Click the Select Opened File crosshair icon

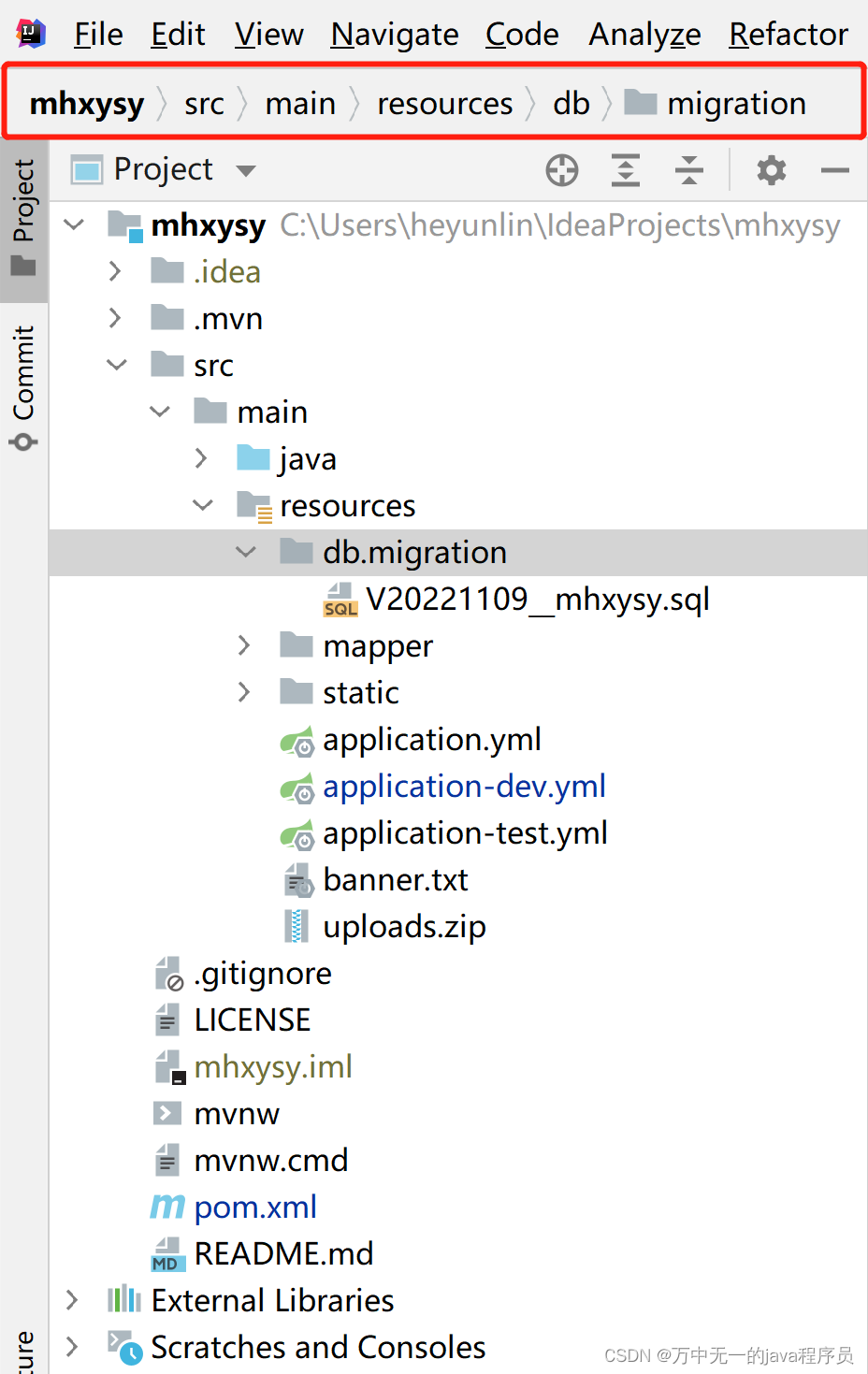(561, 169)
